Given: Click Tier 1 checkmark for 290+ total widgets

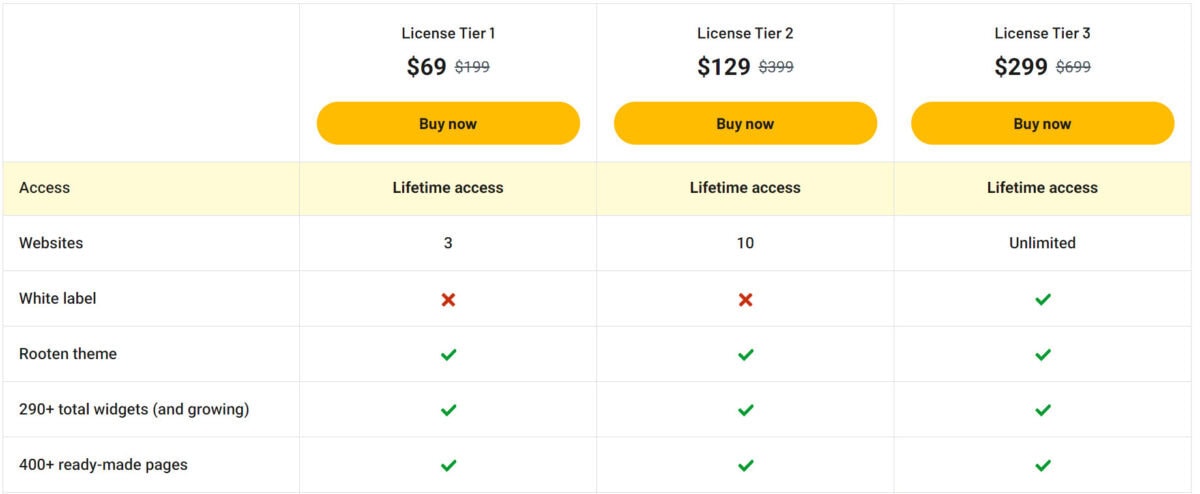Looking at the screenshot, I should (x=448, y=410).
